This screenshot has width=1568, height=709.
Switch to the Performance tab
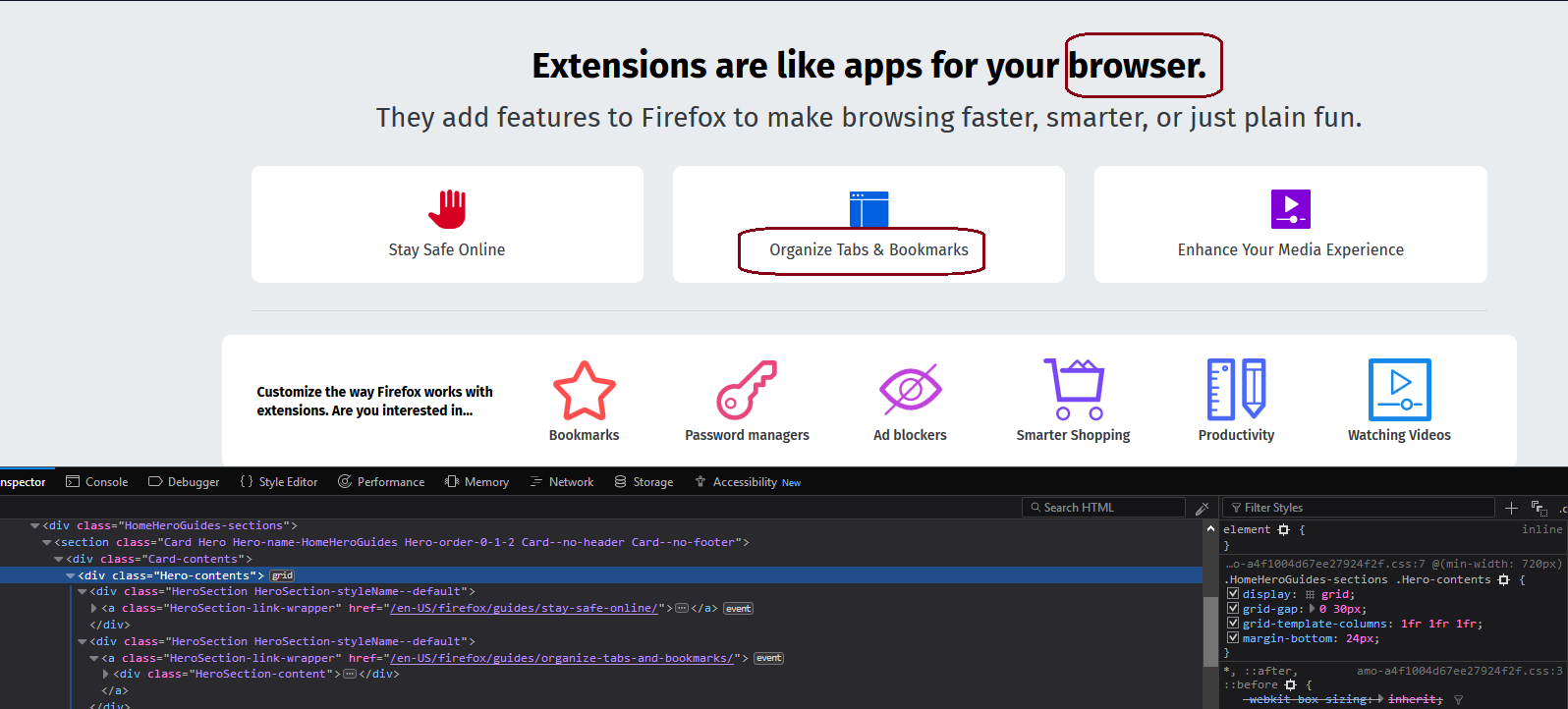381,482
